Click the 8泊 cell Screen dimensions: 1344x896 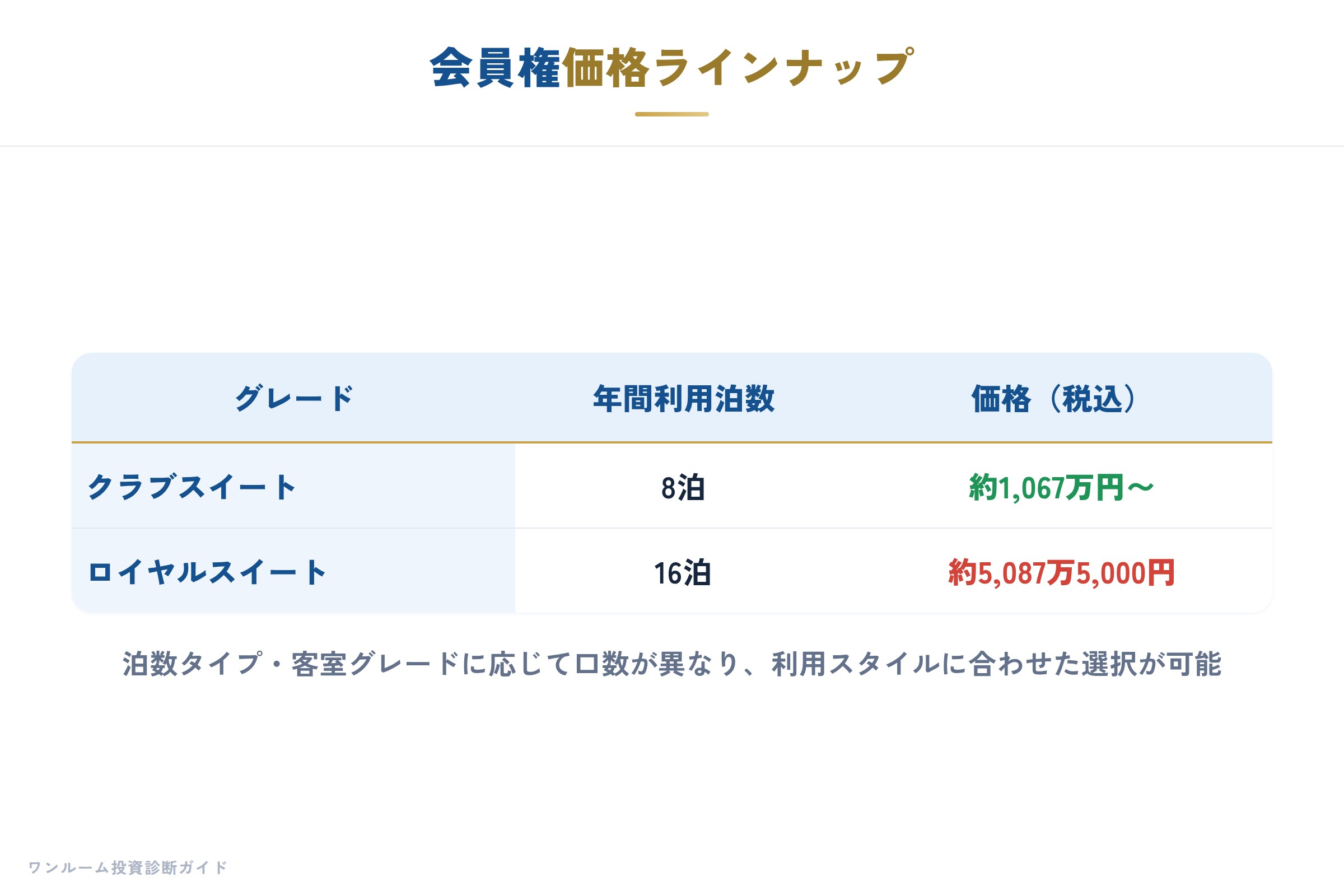point(683,488)
